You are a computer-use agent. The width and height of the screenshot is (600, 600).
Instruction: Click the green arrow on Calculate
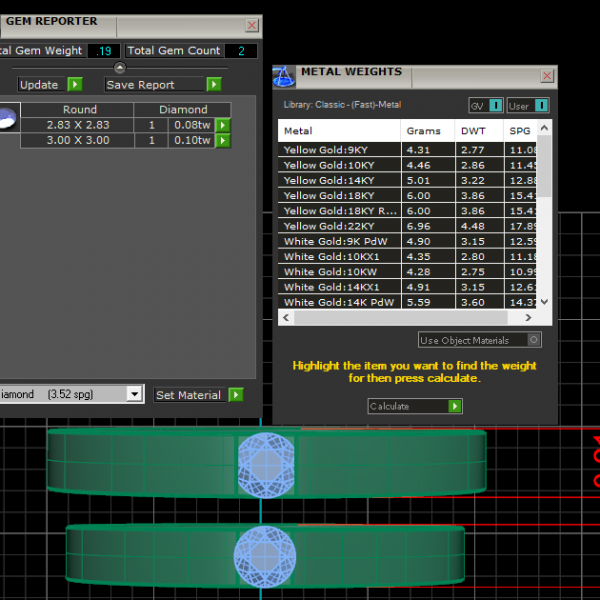[455, 406]
